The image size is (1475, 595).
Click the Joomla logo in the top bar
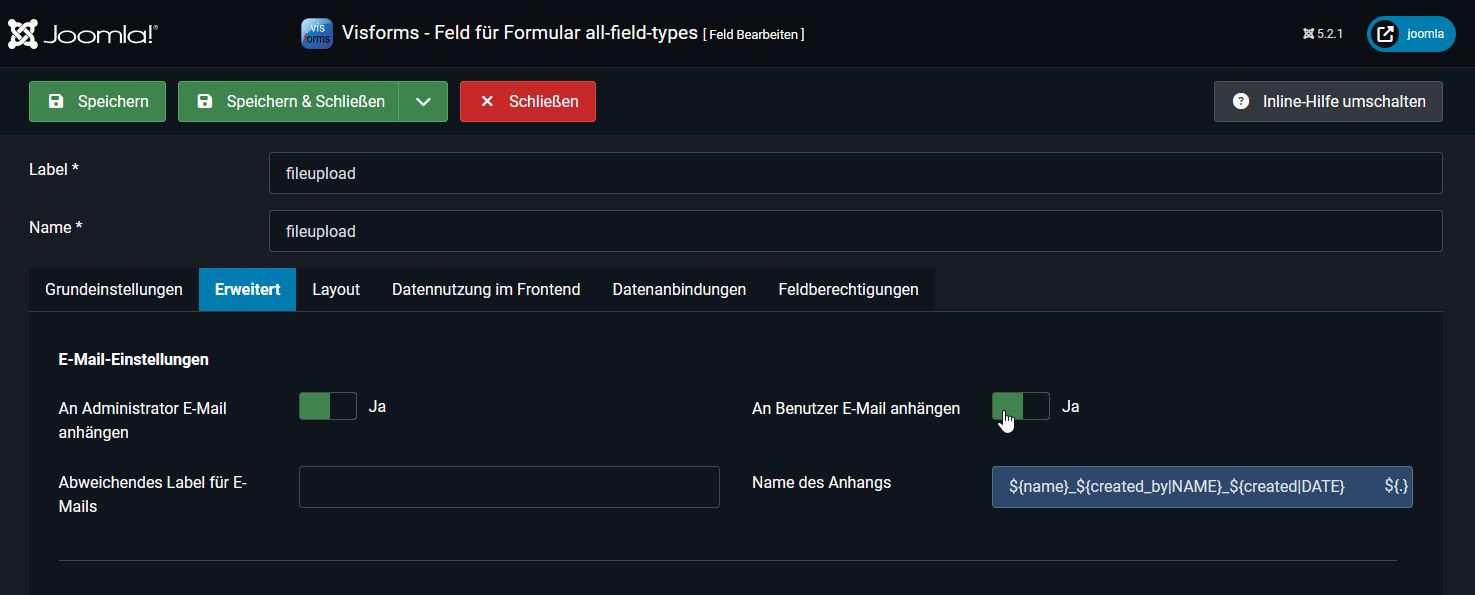[83, 32]
